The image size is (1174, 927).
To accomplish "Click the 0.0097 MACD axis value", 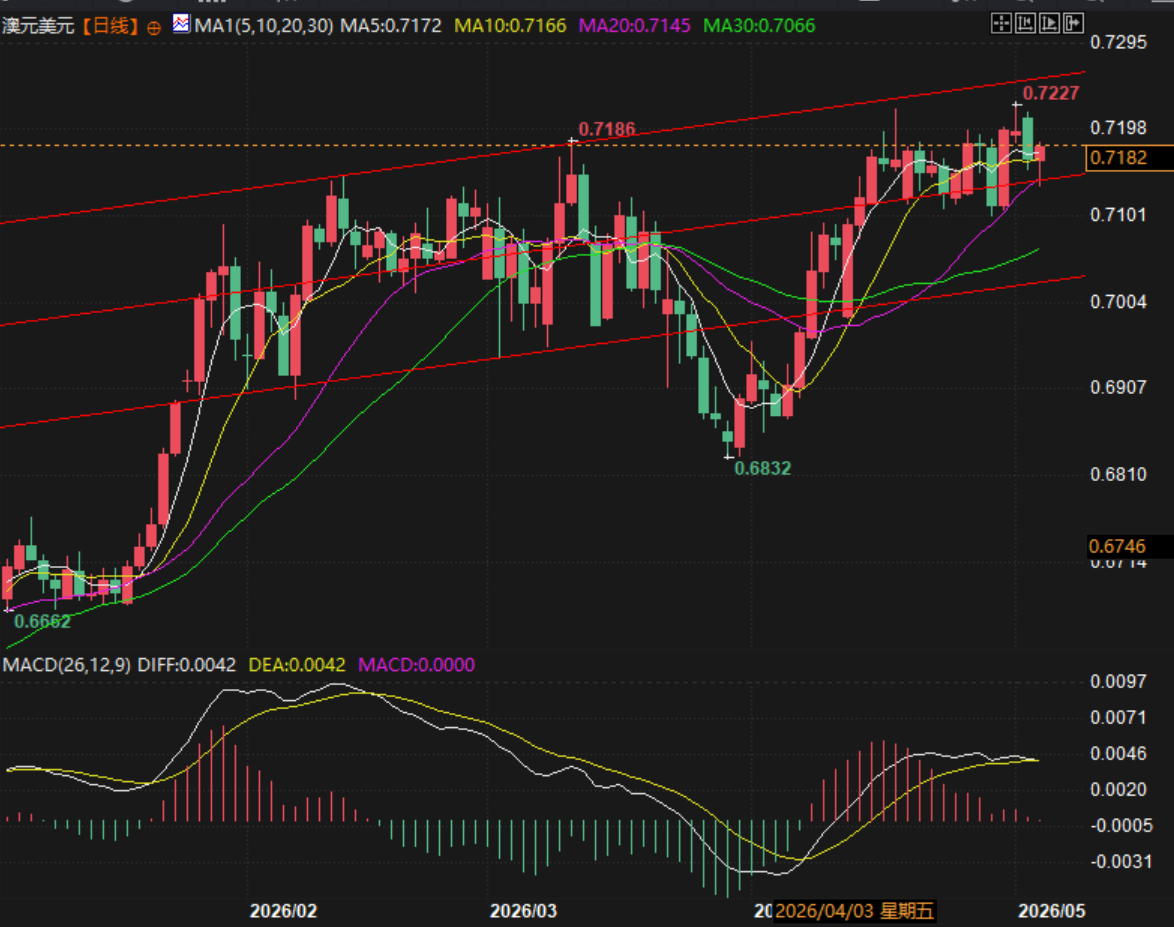I will click(1118, 681).
